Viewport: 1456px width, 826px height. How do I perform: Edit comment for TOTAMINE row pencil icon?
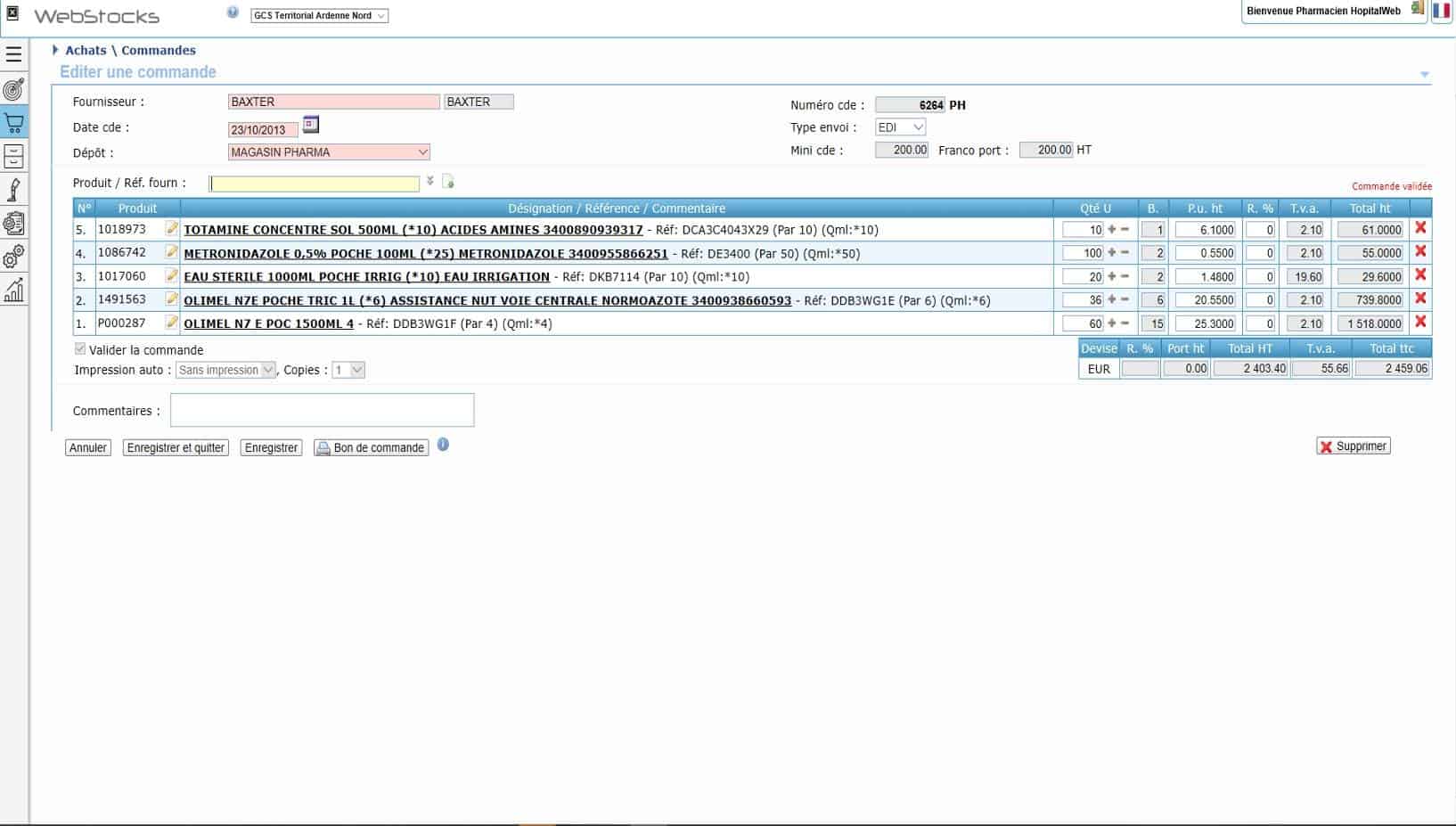click(172, 229)
